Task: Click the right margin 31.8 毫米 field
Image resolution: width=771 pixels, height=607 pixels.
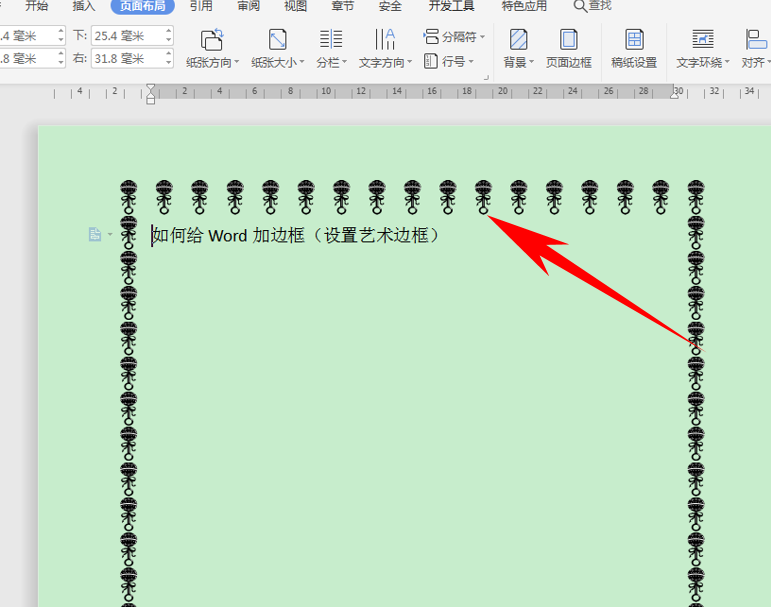Action: tap(128, 59)
